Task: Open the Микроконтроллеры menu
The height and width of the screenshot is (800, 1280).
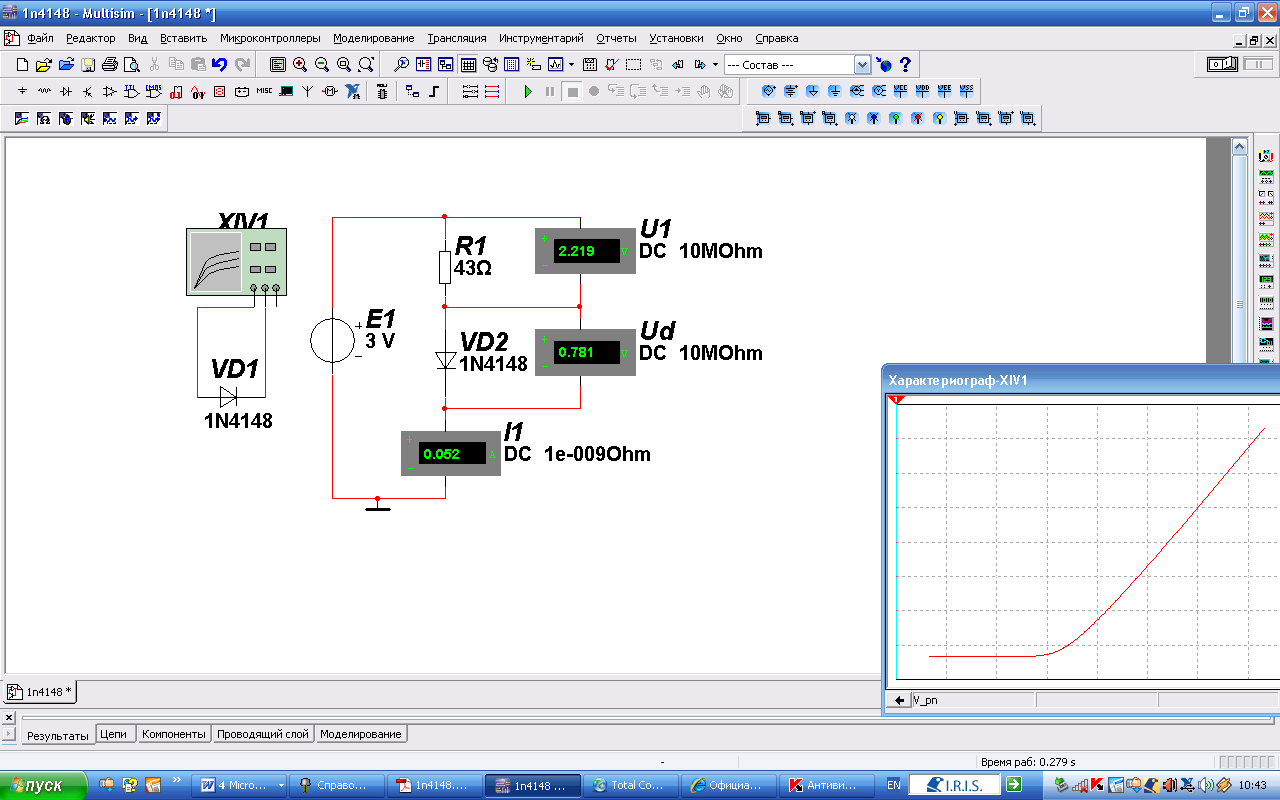Action: [x=270, y=38]
